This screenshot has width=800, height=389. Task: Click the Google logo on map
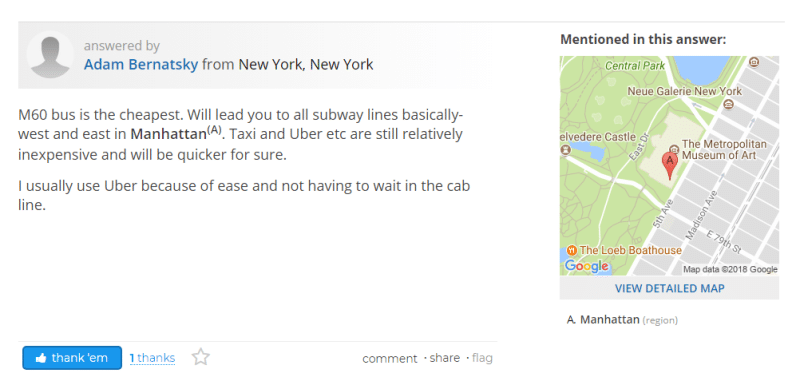(x=586, y=266)
